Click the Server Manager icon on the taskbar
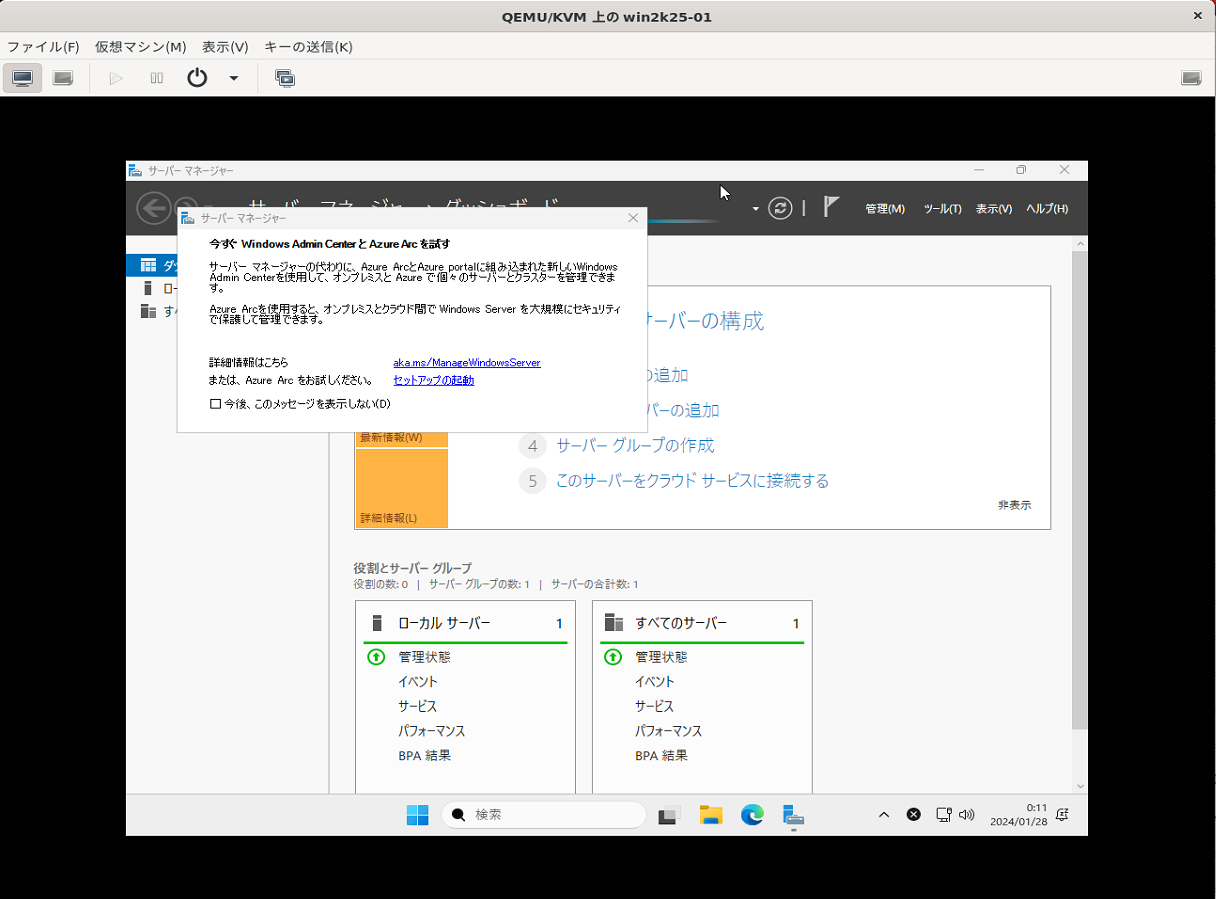The height and width of the screenshot is (899, 1216). [x=793, y=815]
